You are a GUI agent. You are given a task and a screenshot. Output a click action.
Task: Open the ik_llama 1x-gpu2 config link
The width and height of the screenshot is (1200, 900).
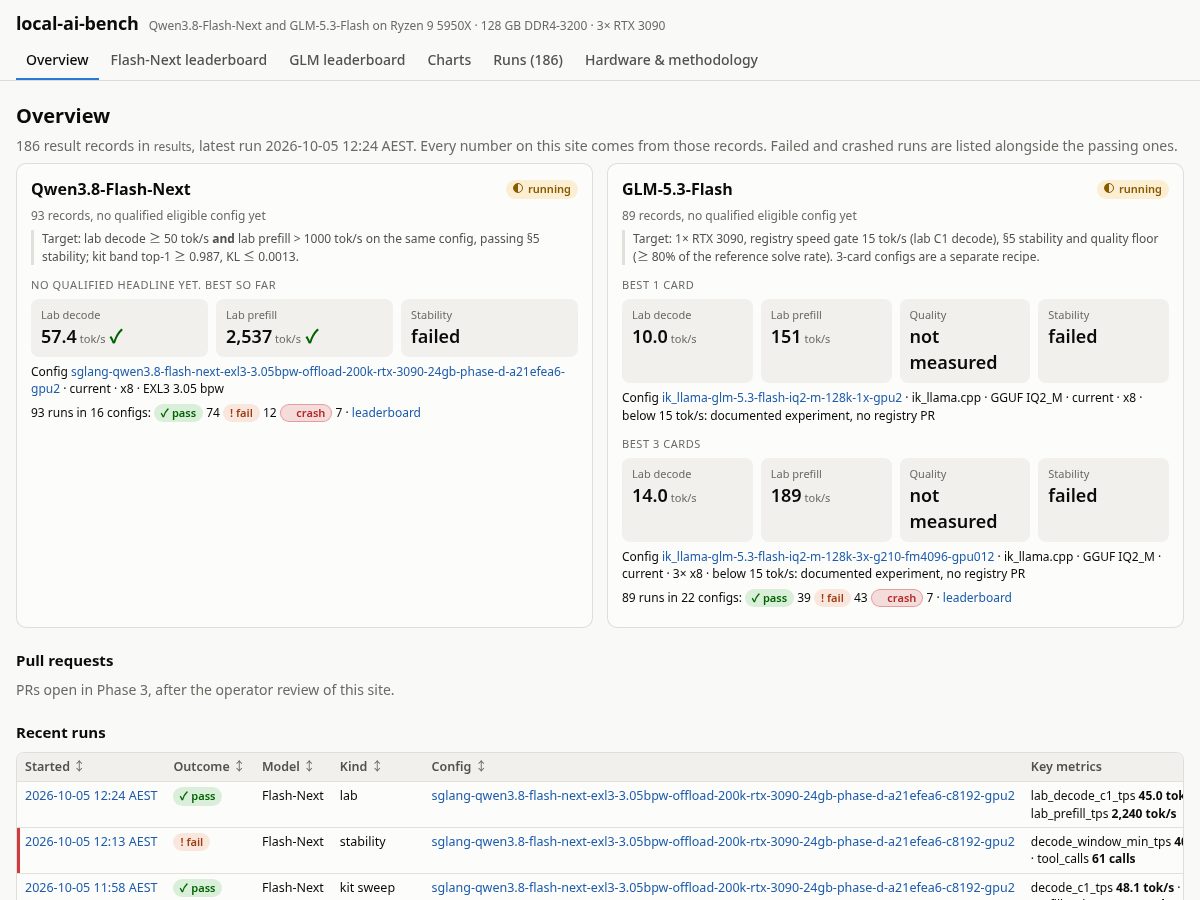coord(782,398)
